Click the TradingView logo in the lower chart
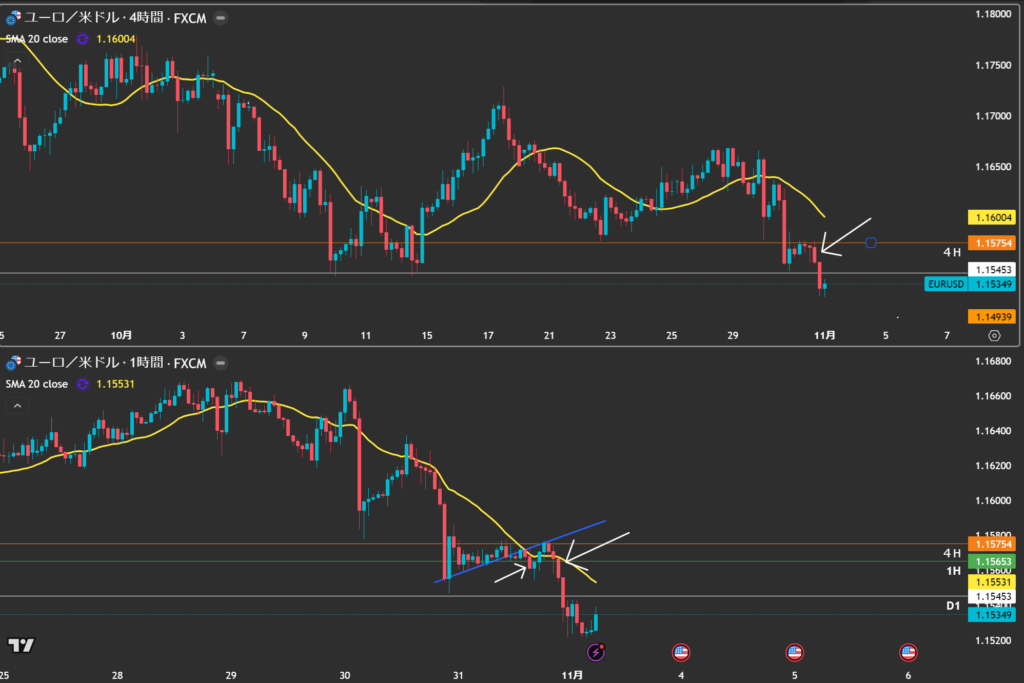The image size is (1024, 683). coord(20,645)
